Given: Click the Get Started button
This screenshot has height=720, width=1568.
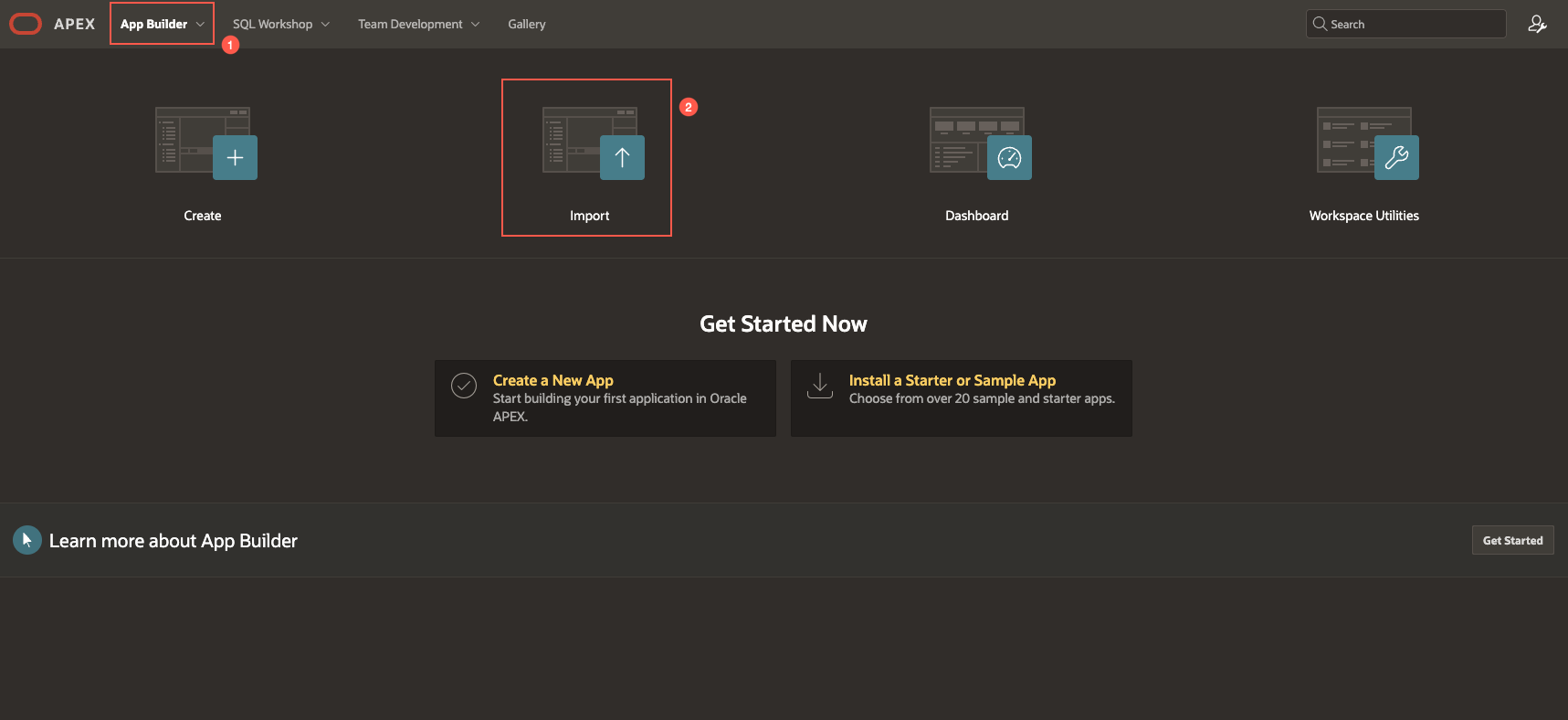Looking at the screenshot, I should pyautogui.click(x=1512, y=540).
